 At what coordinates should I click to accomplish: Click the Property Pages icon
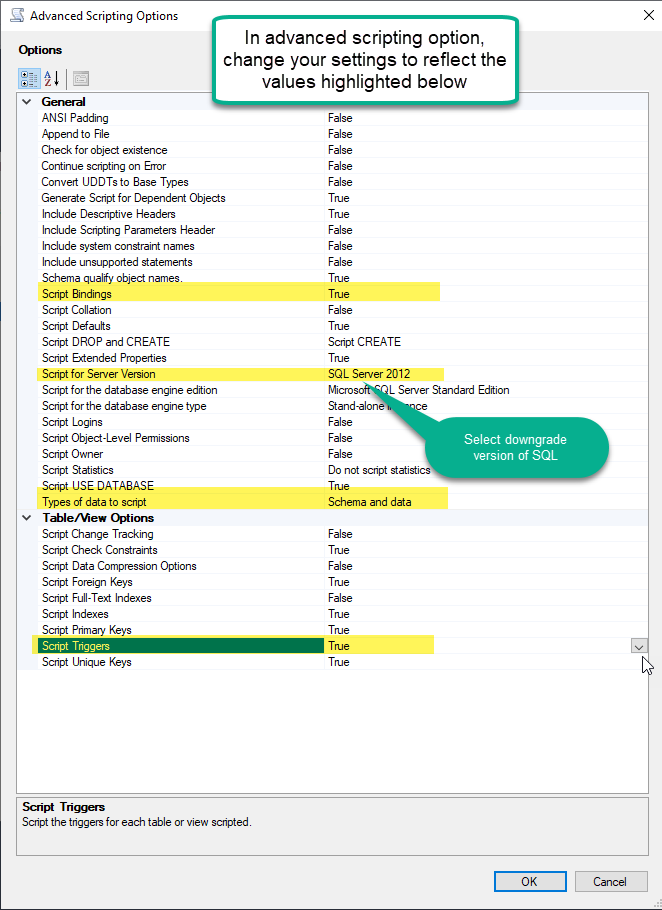80,78
